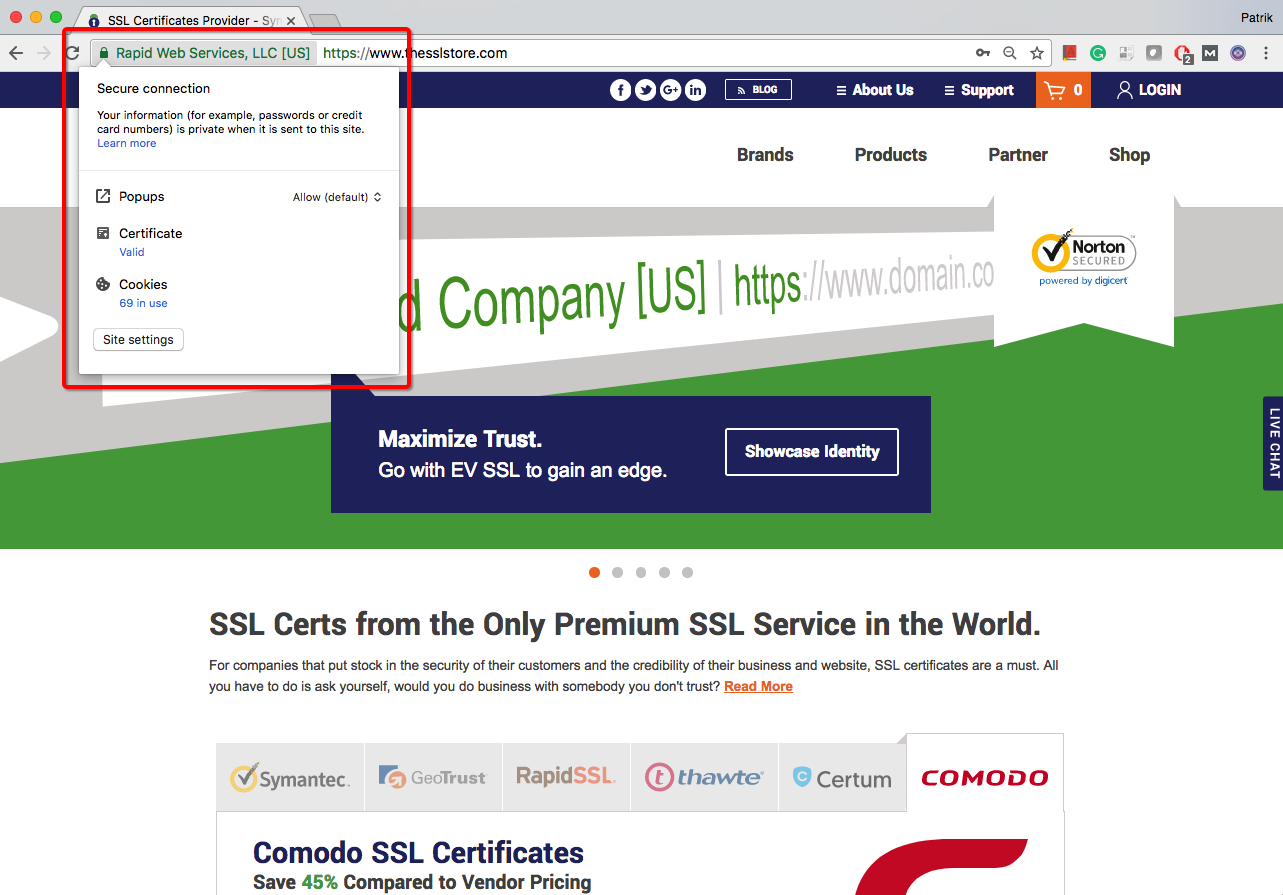
Task: Open the purple circular extension icon
Action: click(x=1238, y=53)
